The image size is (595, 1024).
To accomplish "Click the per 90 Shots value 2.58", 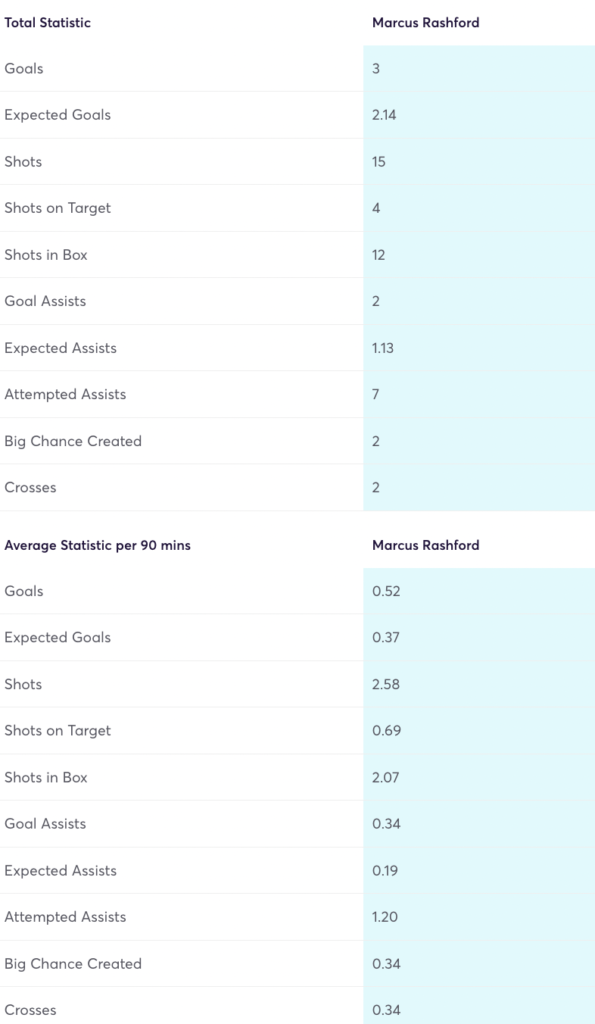I will (x=386, y=684).
